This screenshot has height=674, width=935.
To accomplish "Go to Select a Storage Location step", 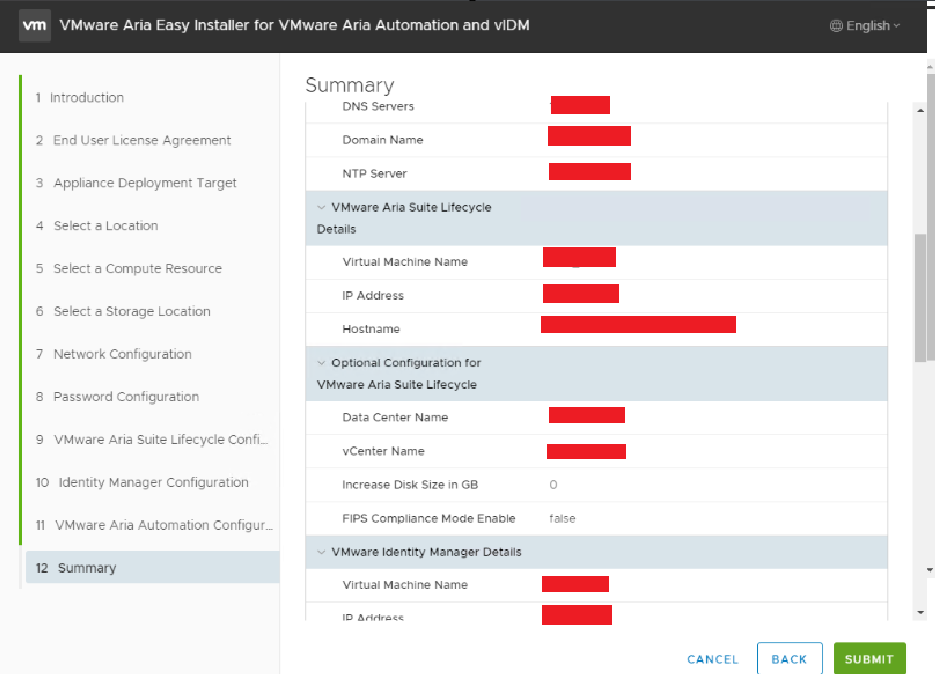I will point(123,311).
